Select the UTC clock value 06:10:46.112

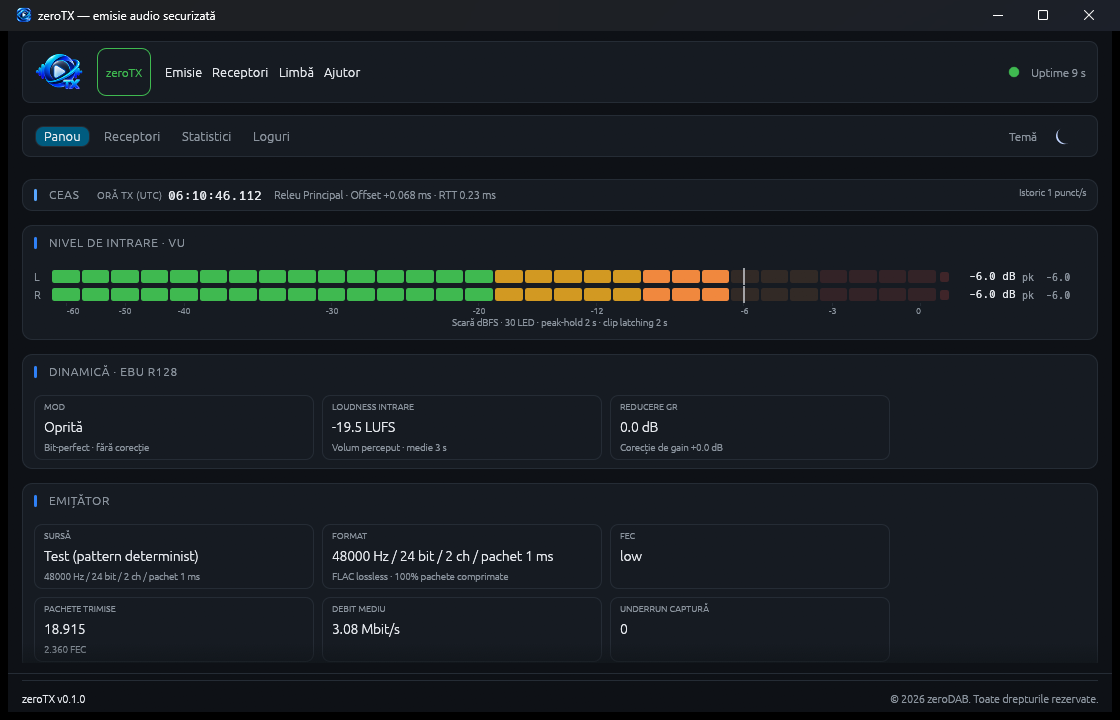tap(215, 196)
